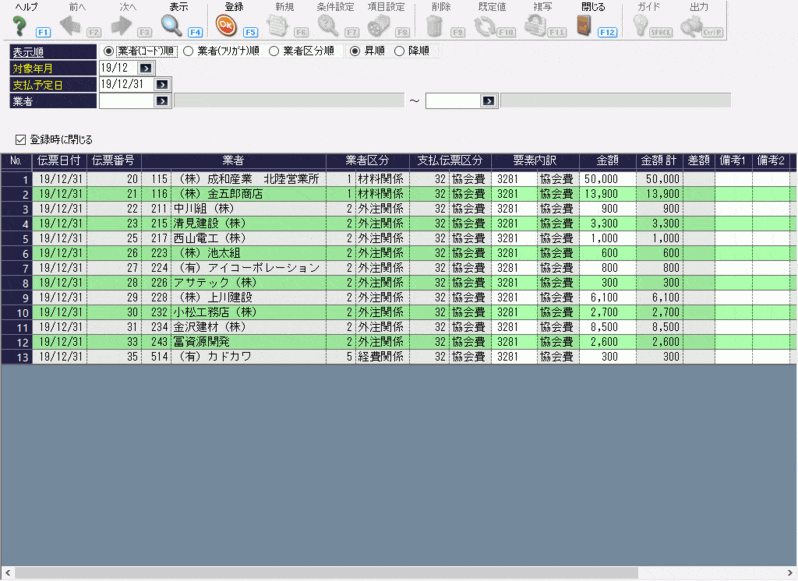This screenshot has height=581, width=798.
Task: Click the 金額 column header
Action: pos(607,160)
